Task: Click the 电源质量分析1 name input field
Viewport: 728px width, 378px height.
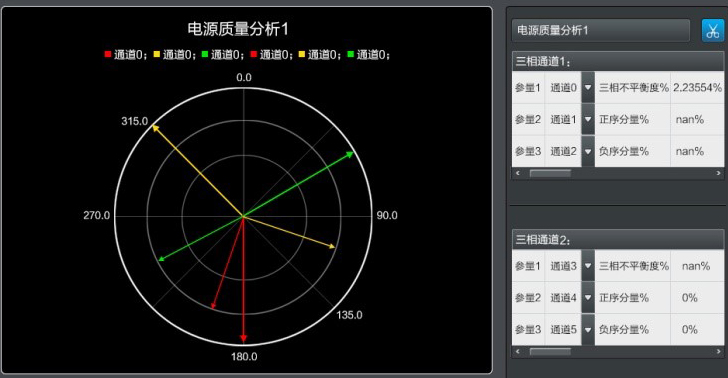Action: 601,31
